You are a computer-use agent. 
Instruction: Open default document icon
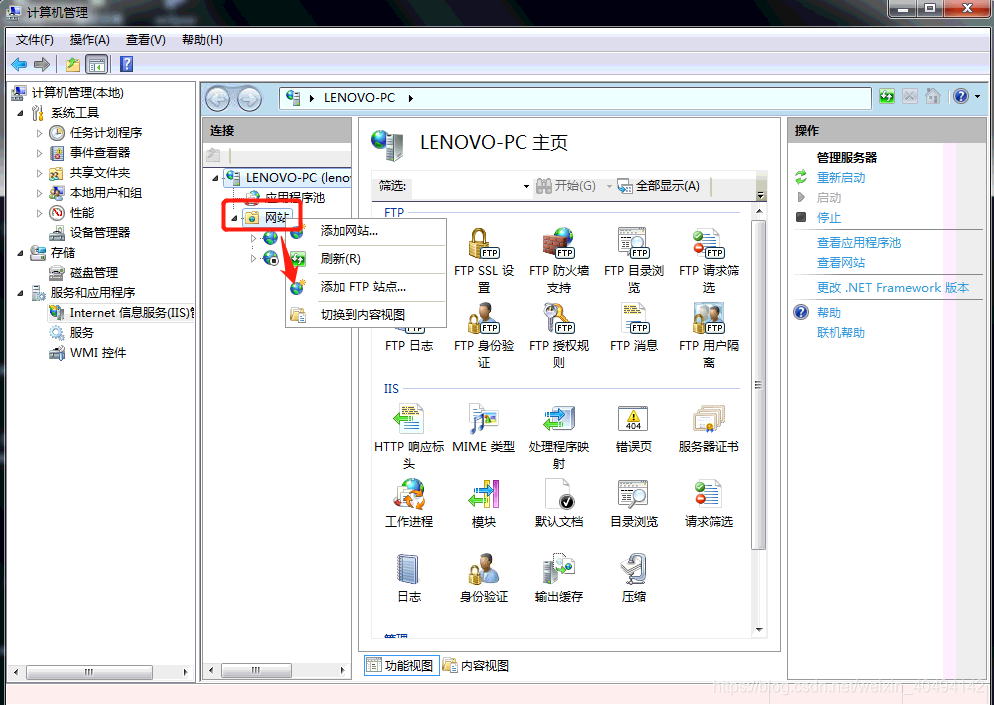click(x=558, y=494)
